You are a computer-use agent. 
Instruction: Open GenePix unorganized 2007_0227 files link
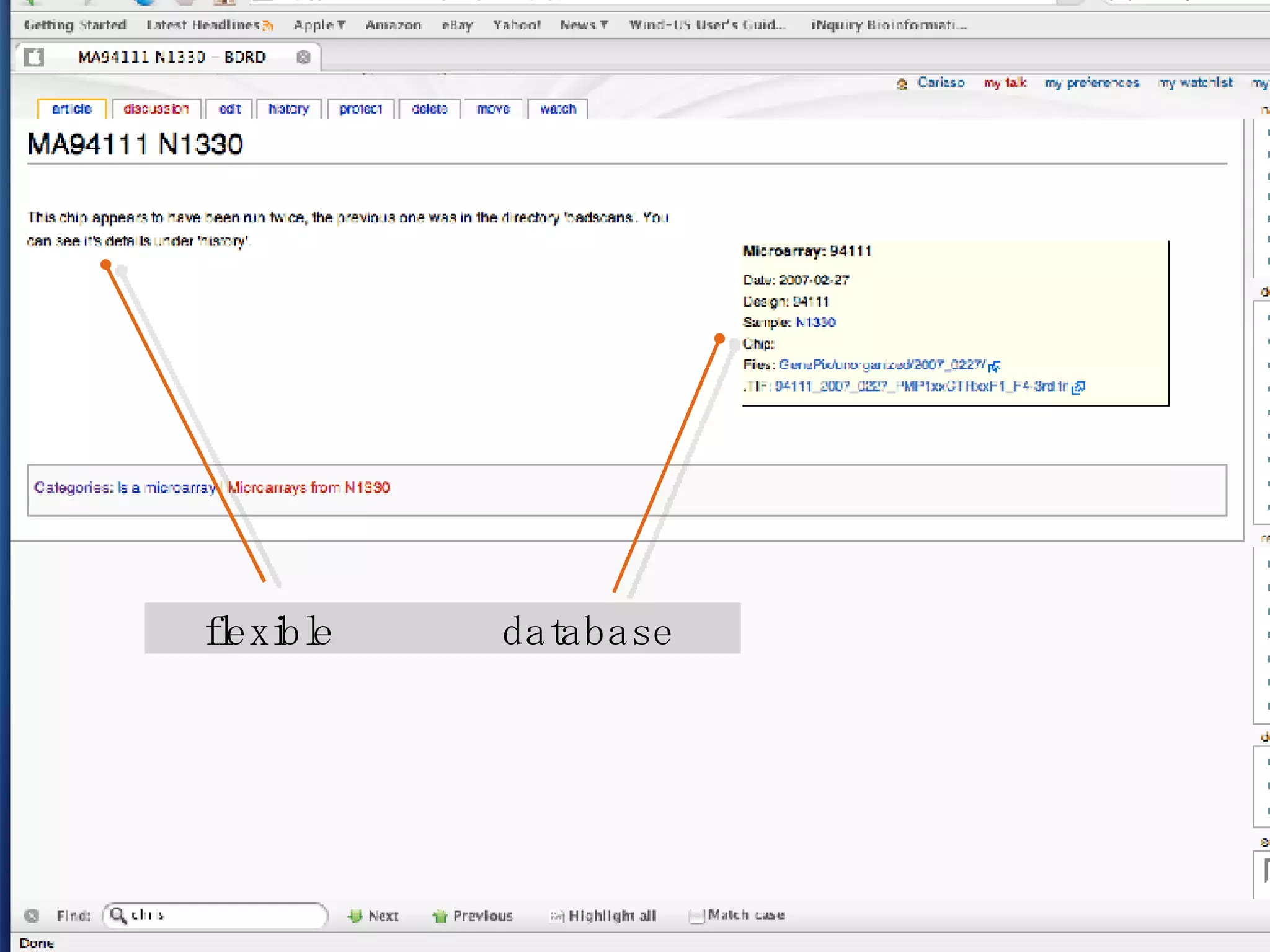[x=882, y=364]
